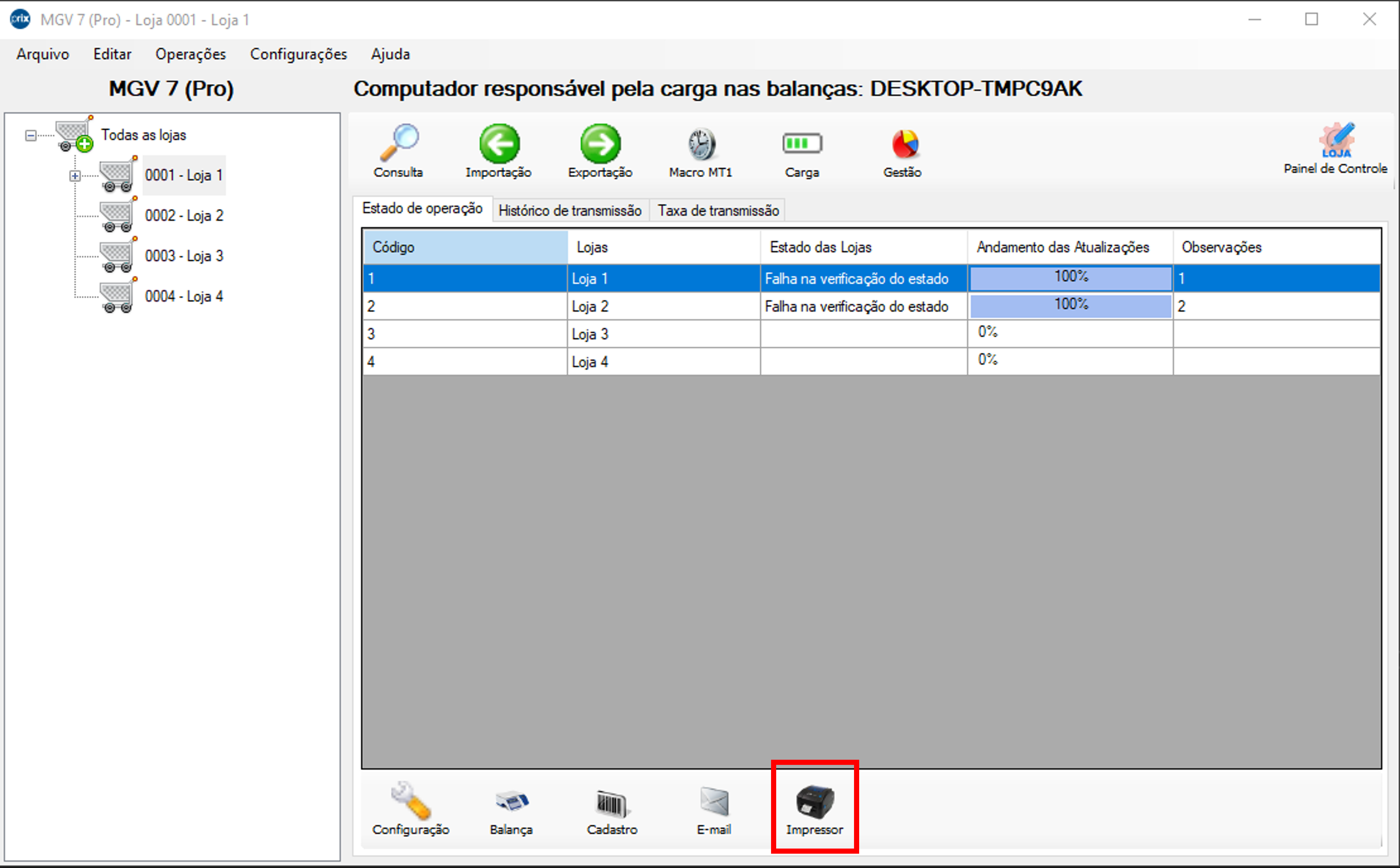Select 0003 - Loja 3 in the tree
The height and width of the screenshot is (868, 1400).
point(184,255)
